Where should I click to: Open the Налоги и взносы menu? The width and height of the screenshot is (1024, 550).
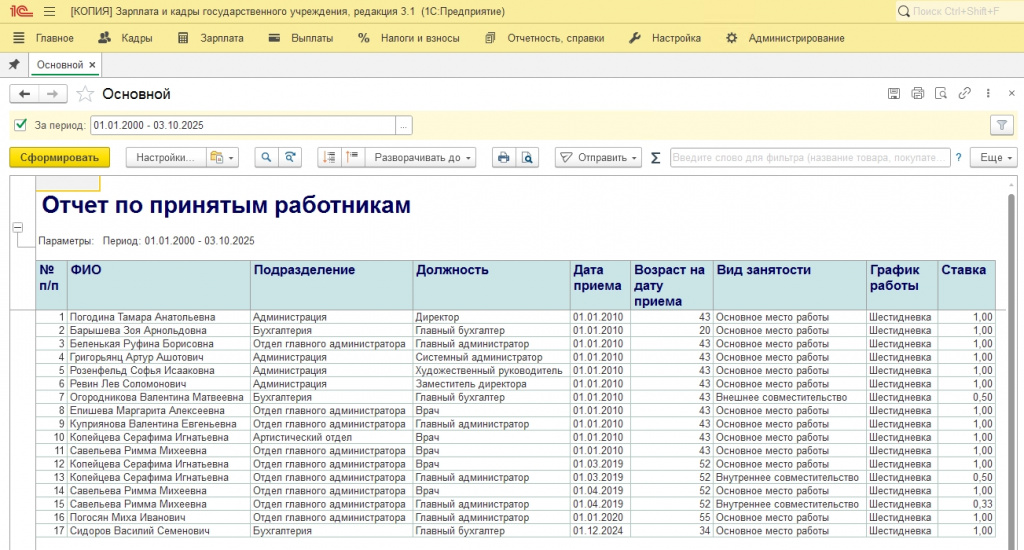[409, 38]
